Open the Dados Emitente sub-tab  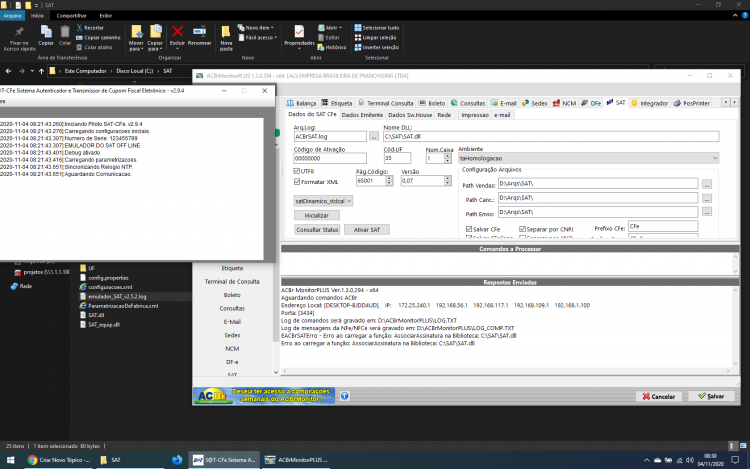click(x=362, y=115)
